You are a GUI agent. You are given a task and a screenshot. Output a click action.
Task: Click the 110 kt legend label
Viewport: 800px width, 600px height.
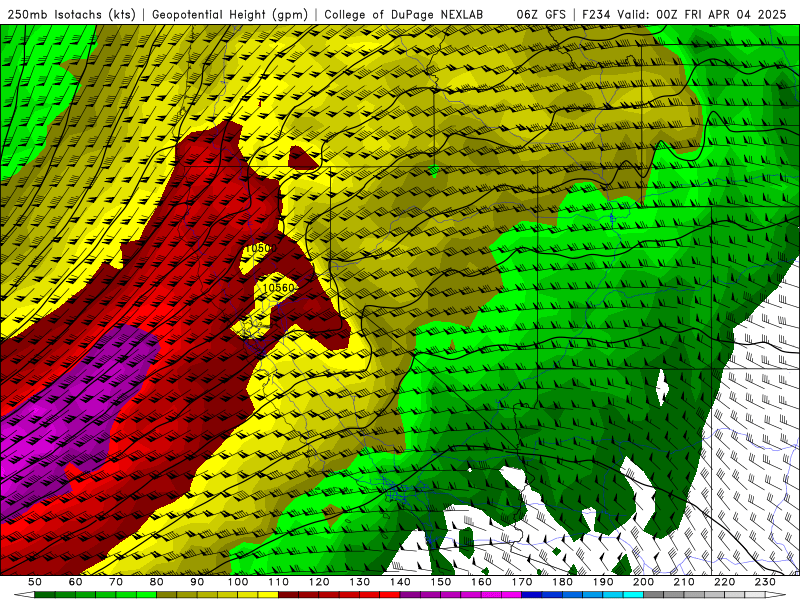click(279, 582)
